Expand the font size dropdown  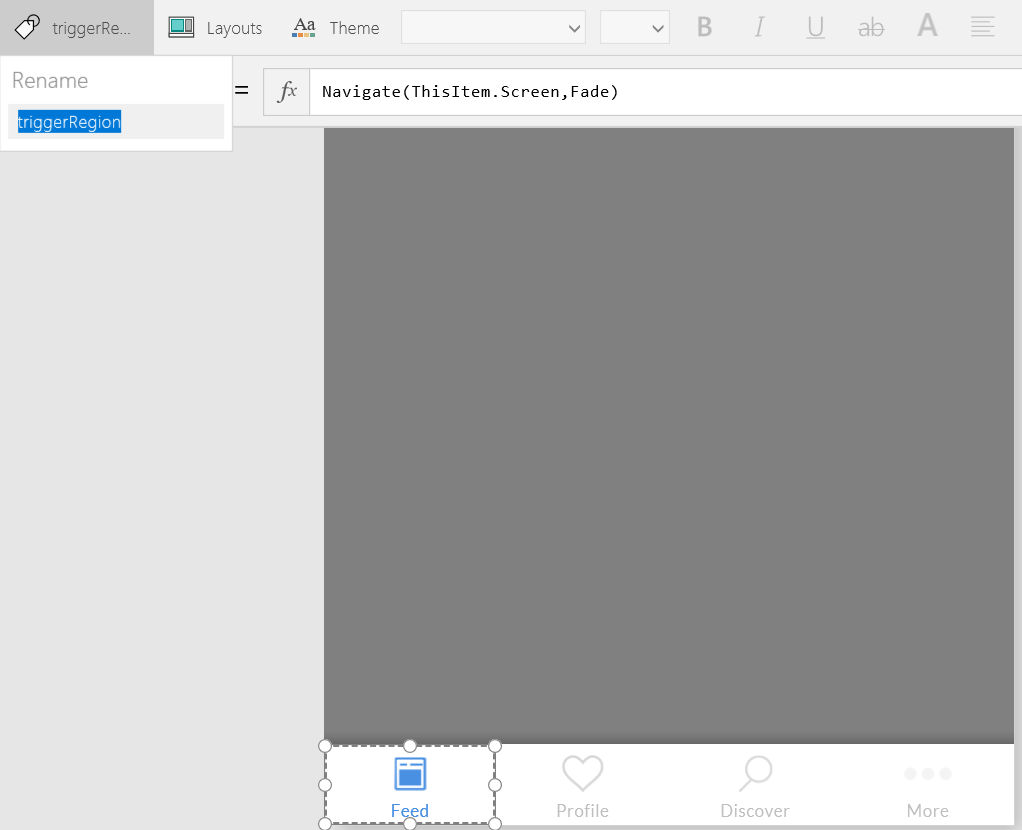tap(635, 28)
